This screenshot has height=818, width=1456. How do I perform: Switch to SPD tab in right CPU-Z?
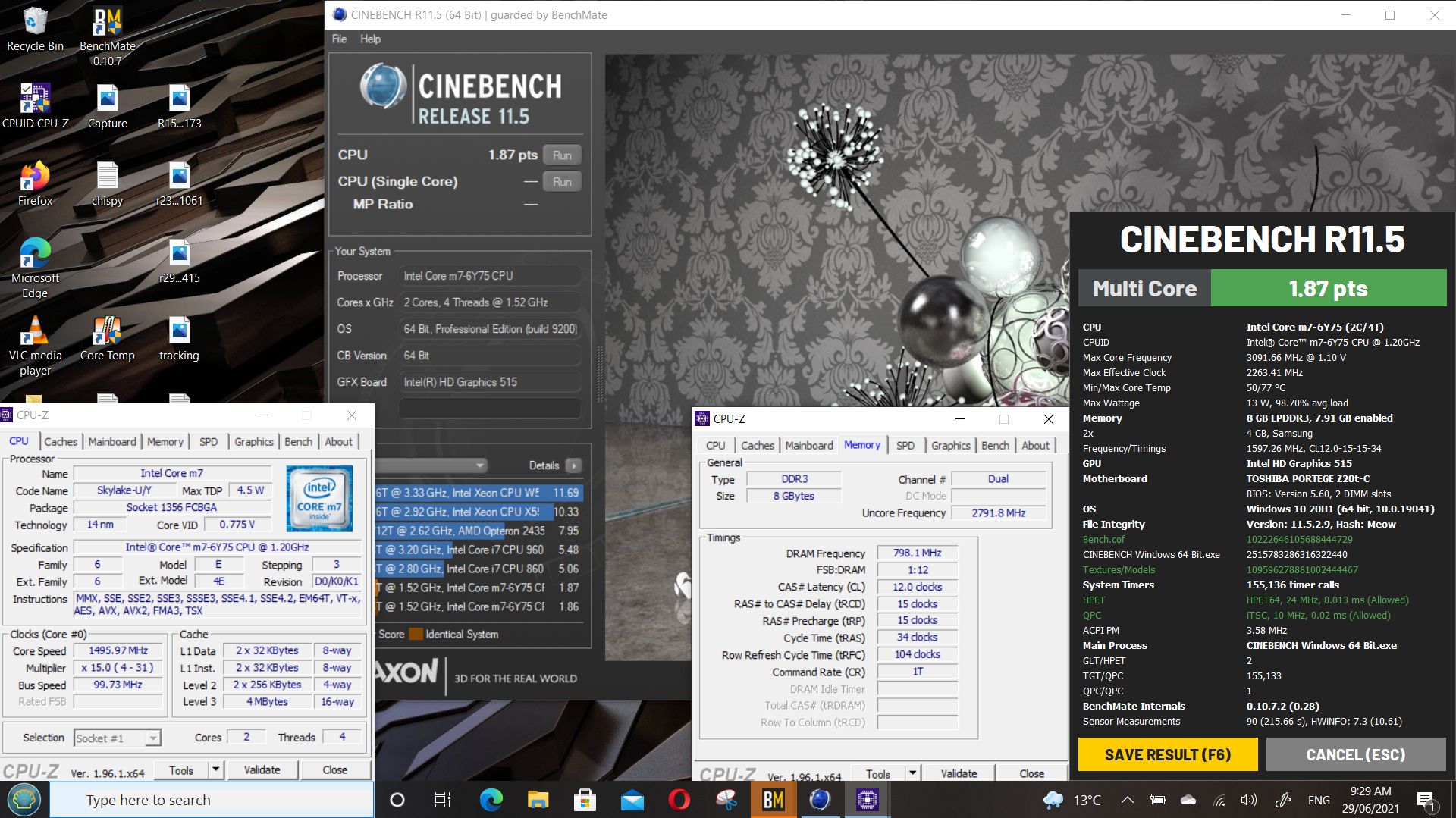pyautogui.click(x=905, y=445)
